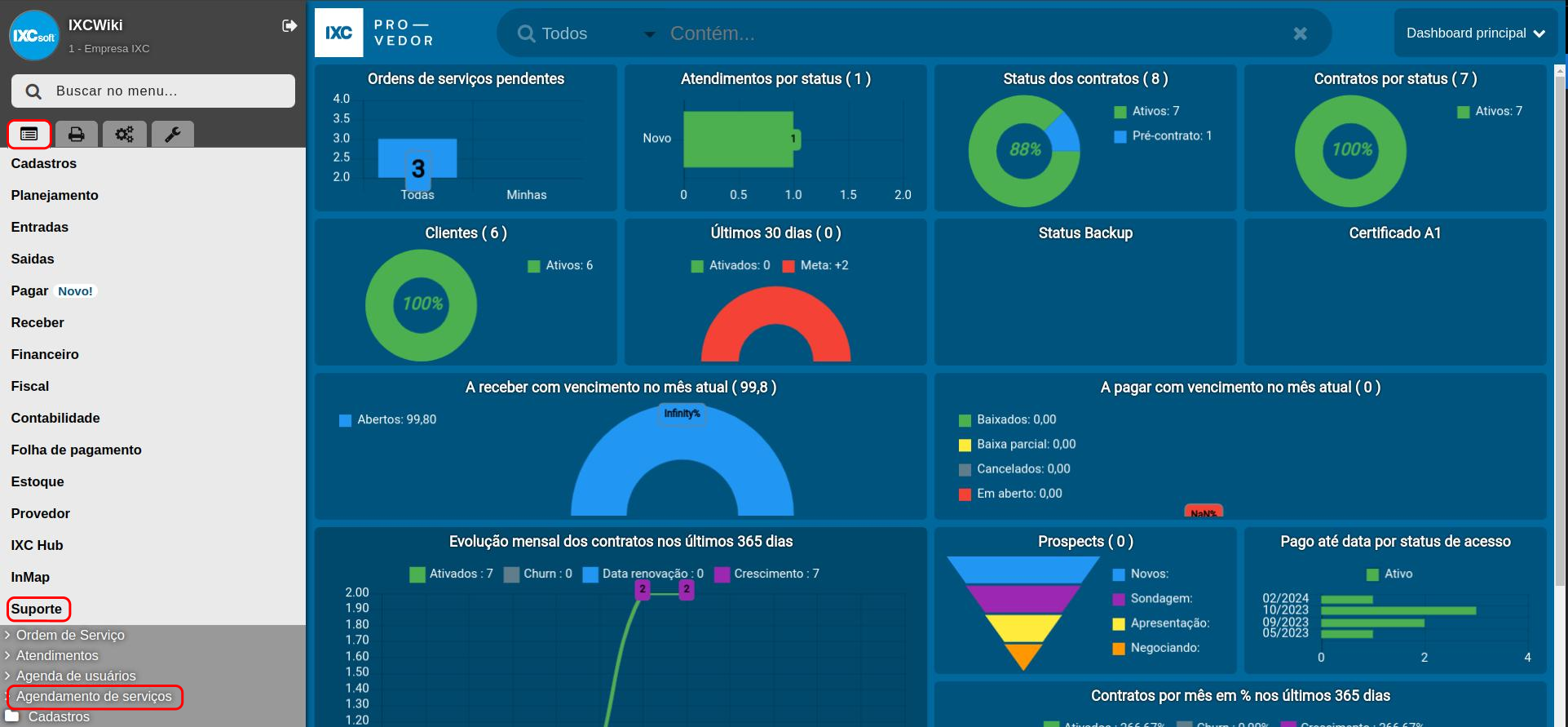Toggle Ativos legend in Contratos por status
This screenshot has height=727, width=1568.
coord(1490,111)
